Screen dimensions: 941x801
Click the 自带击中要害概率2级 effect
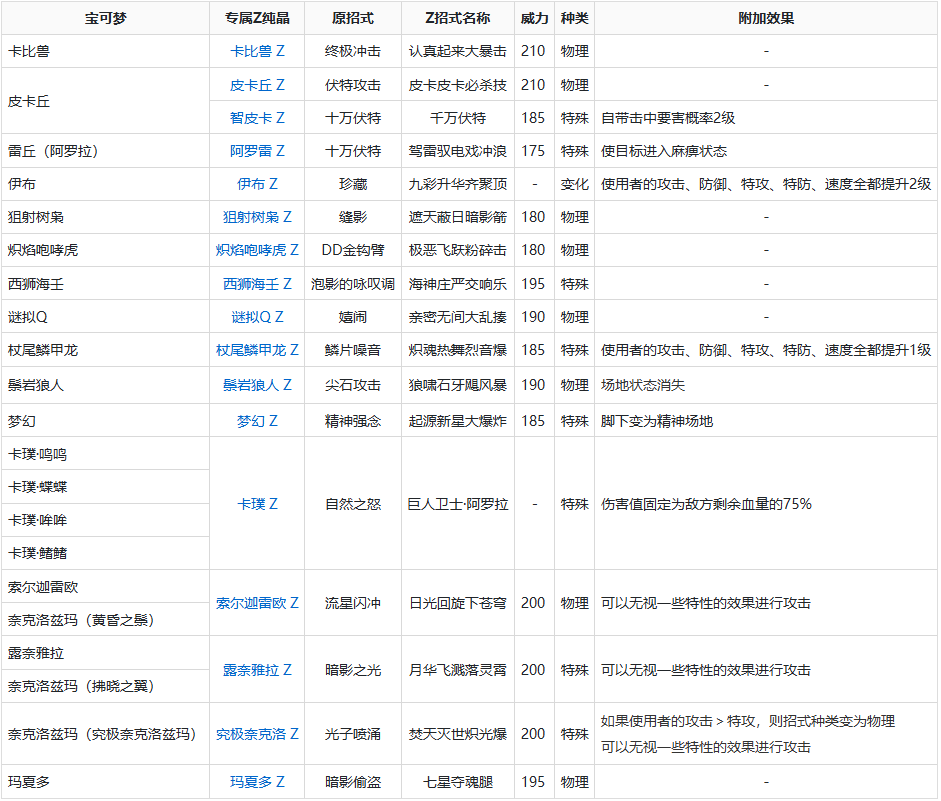pos(668,118)
